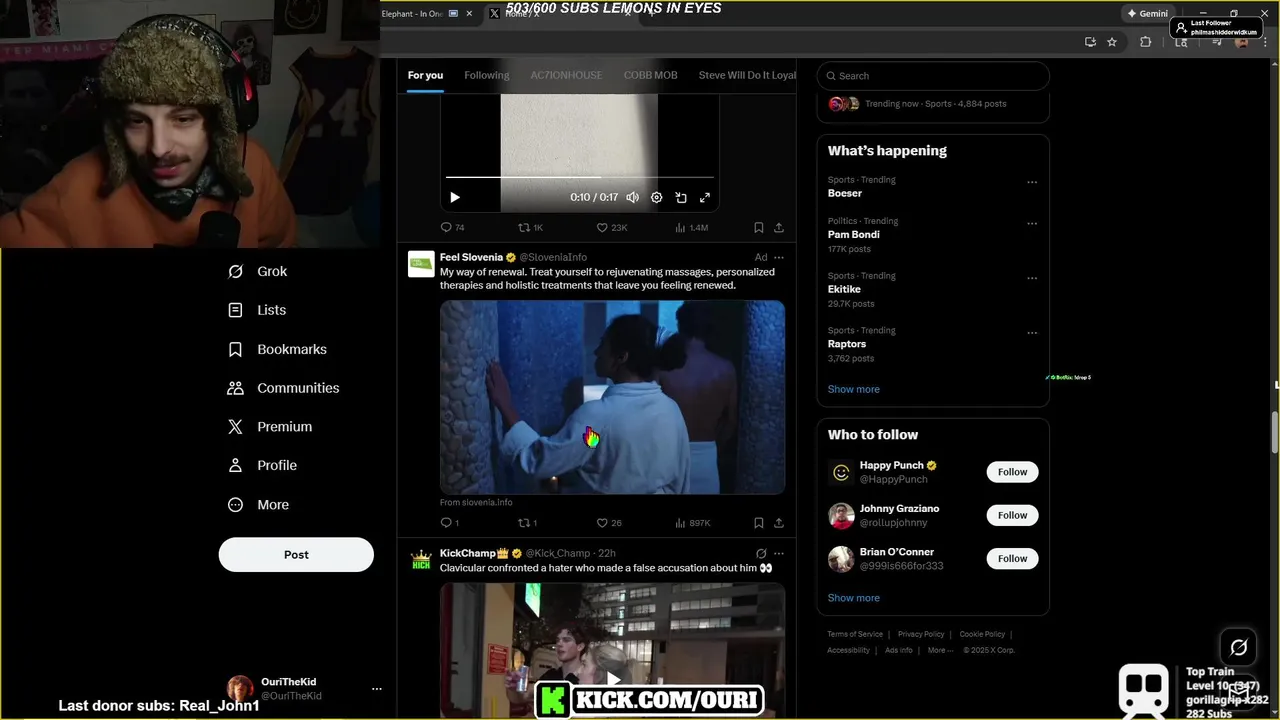Viewport: 1280px width, 720px height.
Task: Open the Ekitike trending topic
Action: (x=844, y=289)
